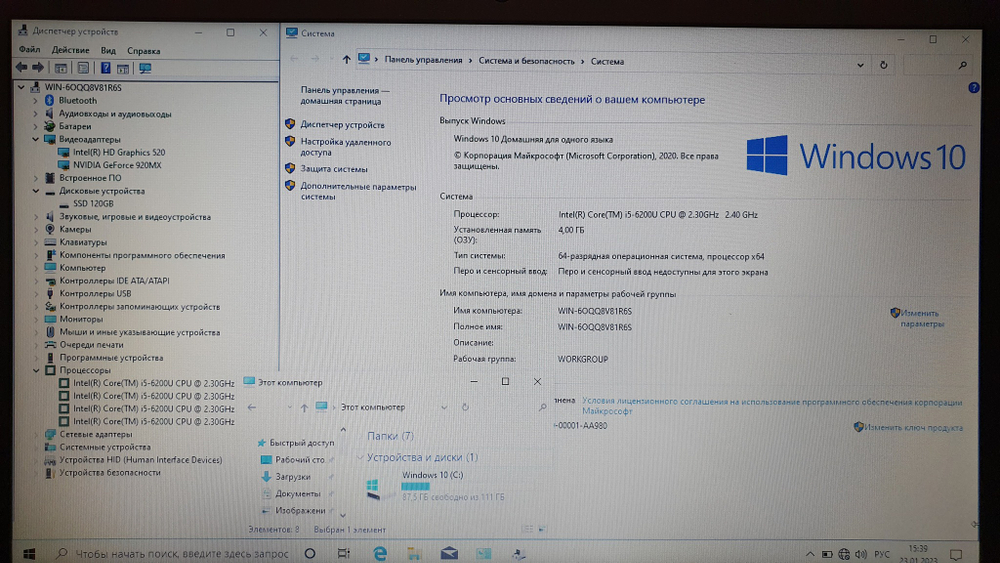The image size is (1000, 563).
Task: Select SSD 120GB disk device
Action: [x=93, y=203]
